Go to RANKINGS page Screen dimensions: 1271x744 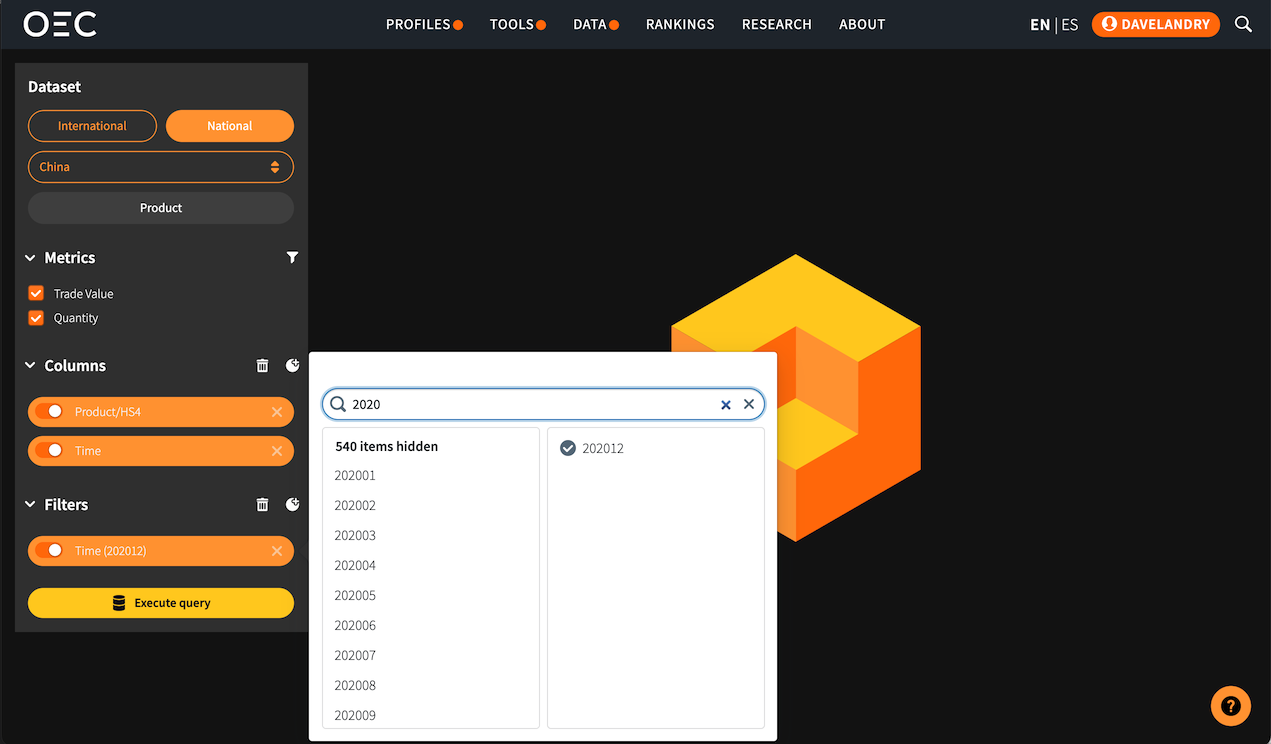tap(680, 24)
